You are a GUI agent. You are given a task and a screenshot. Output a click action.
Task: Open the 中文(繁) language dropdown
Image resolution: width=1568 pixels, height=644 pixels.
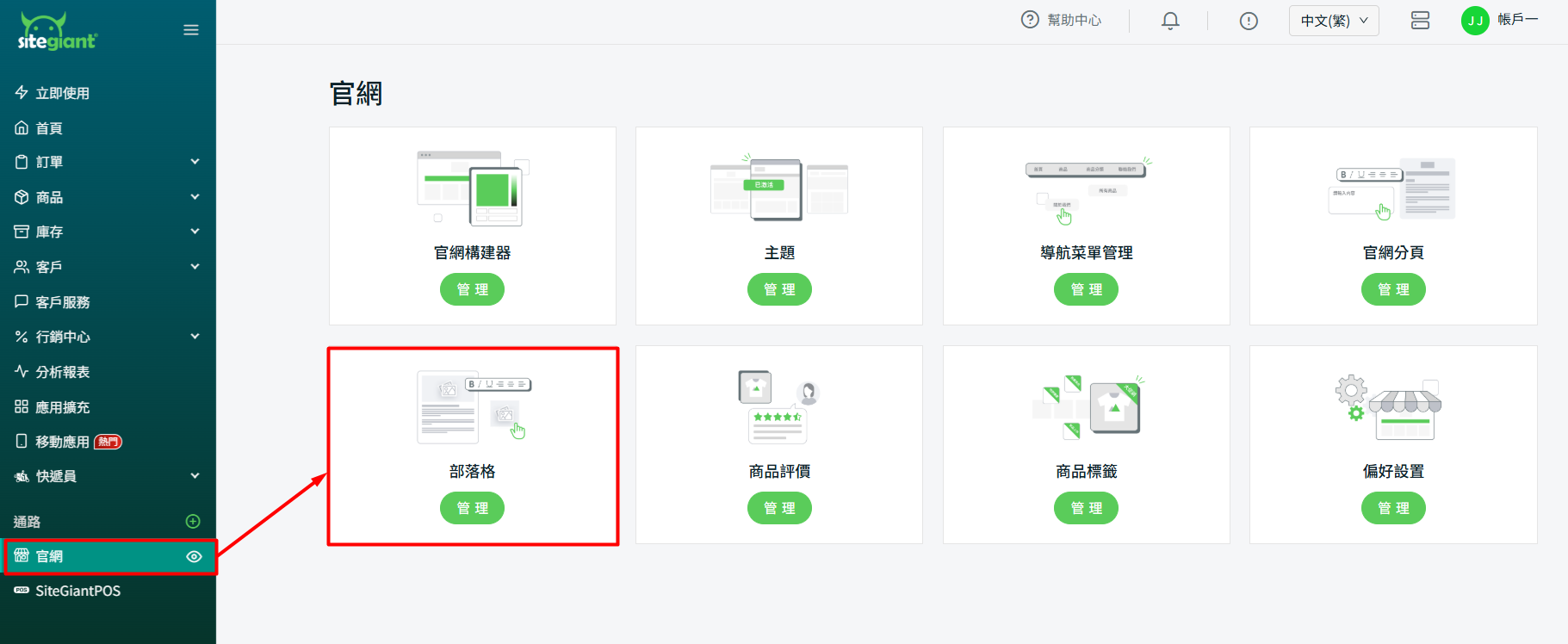tap(1333, 21)
